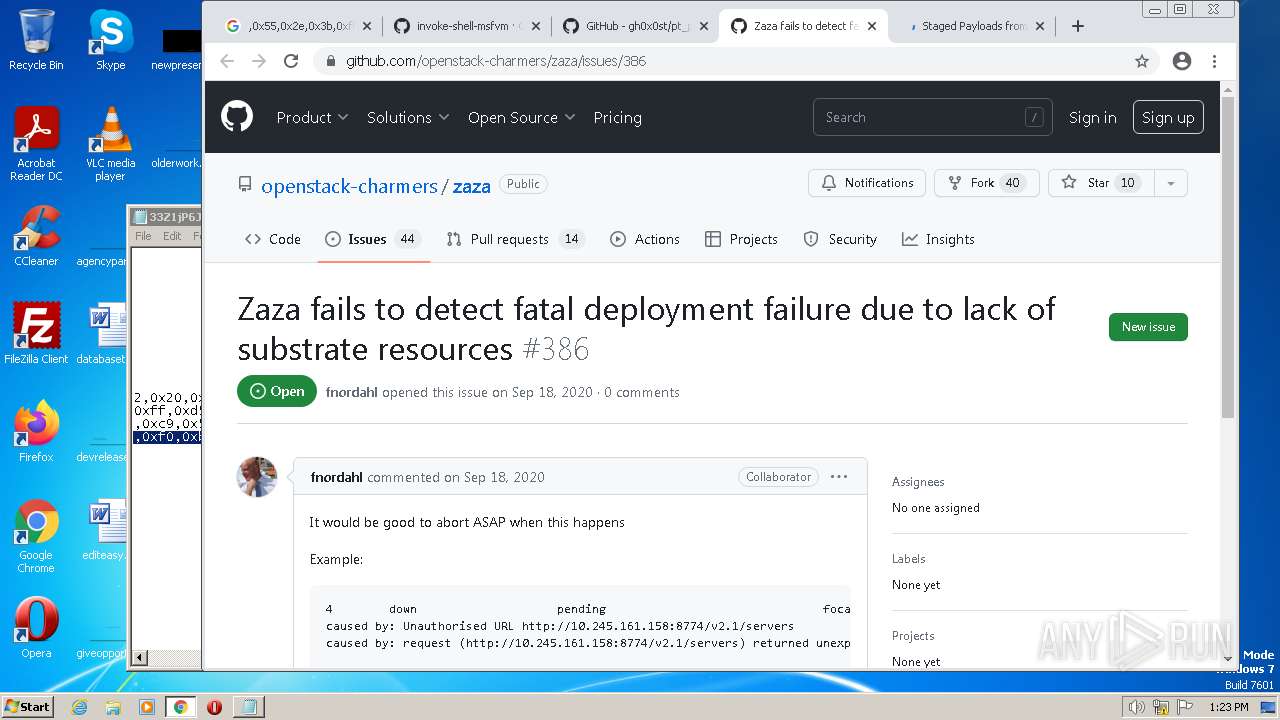Open the Opera desktop icon
The height and width of the screenshot is (720, 1280).
click(36, 628)
